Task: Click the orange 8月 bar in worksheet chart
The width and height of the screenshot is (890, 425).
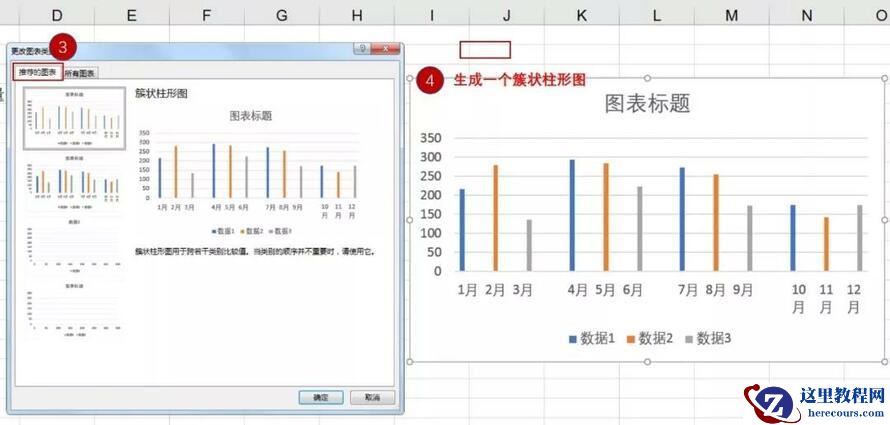Action: pos(716,222)
